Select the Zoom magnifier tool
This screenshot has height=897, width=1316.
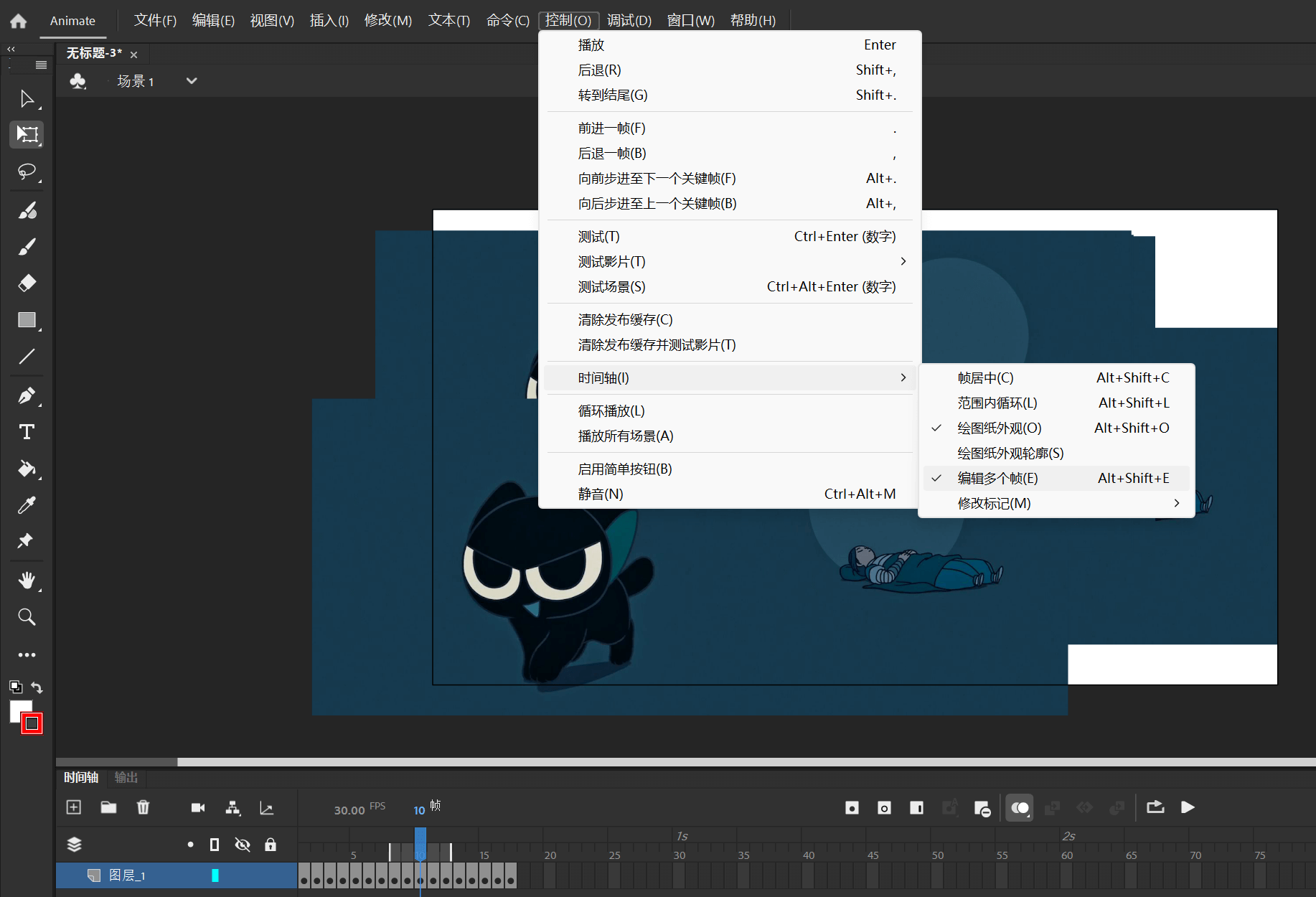point(27,616)
